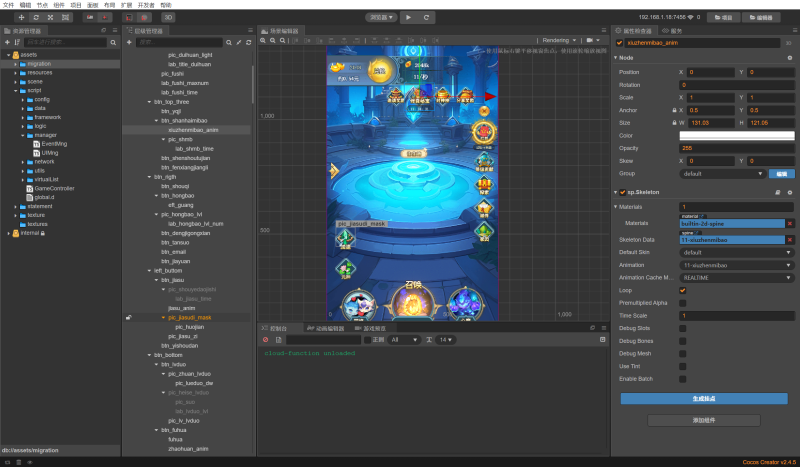800x467 pixels.
Task: Open the Rendering mode dropdown
Action: [559, 40]
